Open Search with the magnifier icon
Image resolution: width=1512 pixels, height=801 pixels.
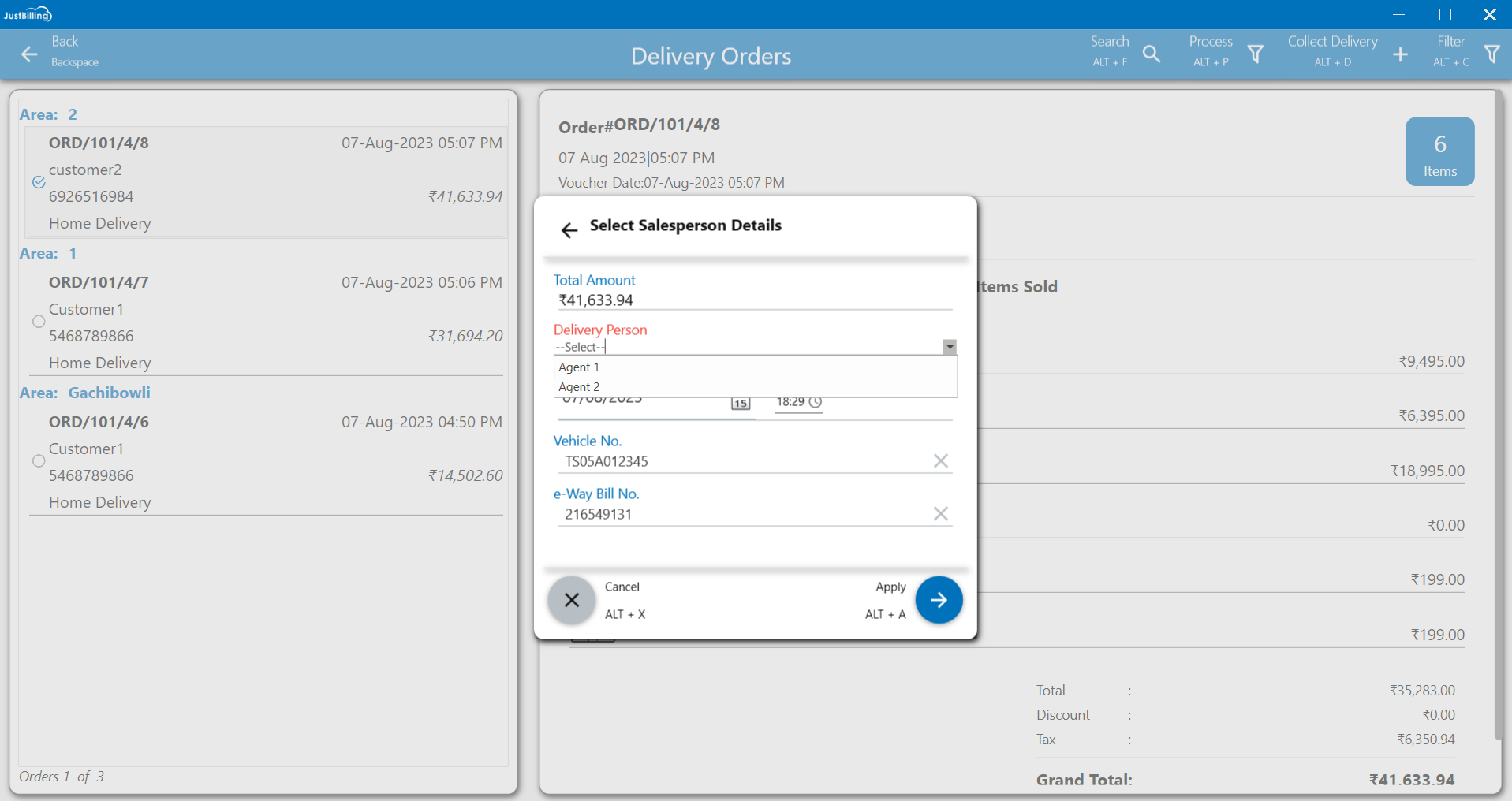tap(1151, 54)
